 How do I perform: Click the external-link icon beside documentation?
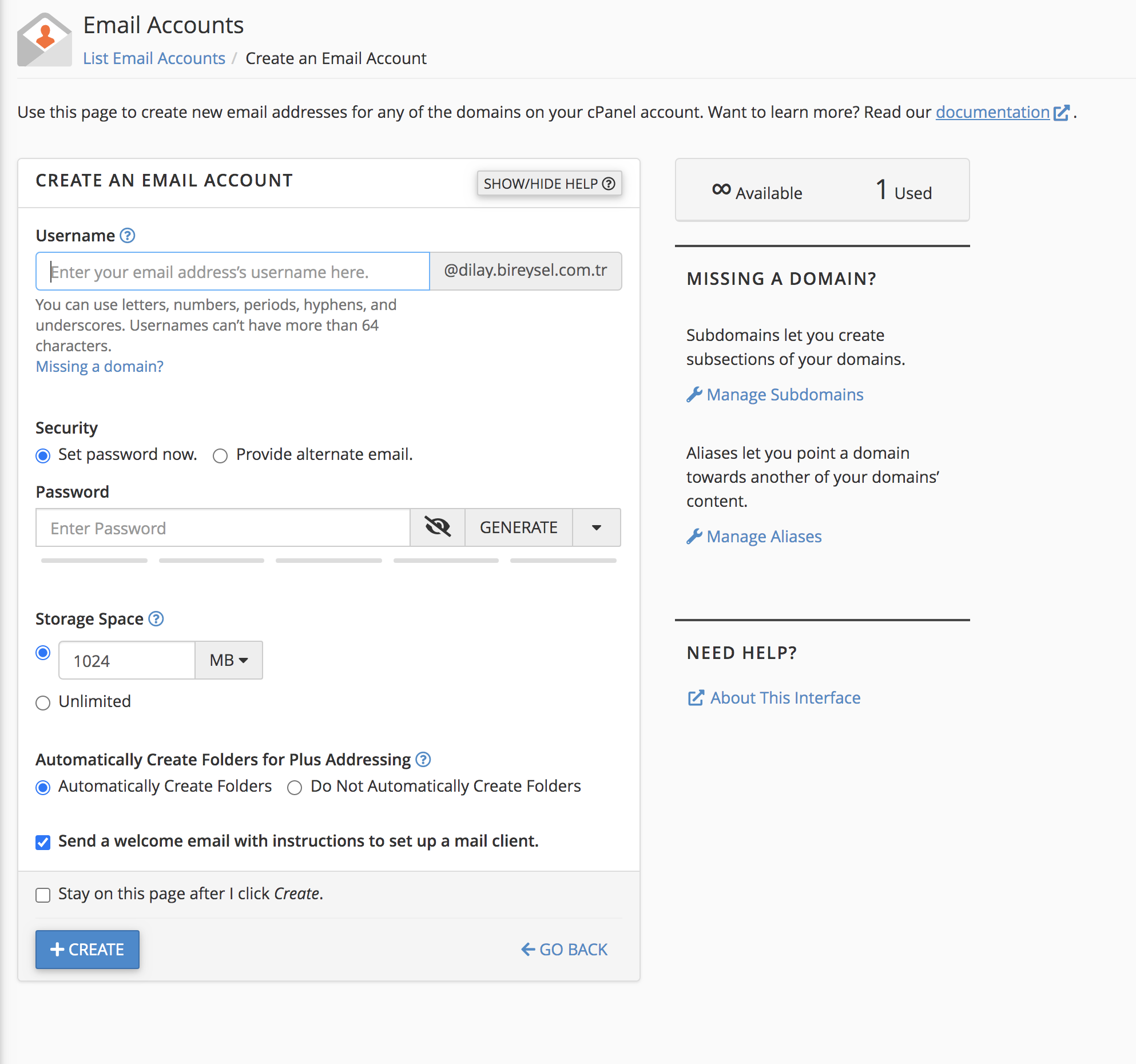tap(1061, 113)
